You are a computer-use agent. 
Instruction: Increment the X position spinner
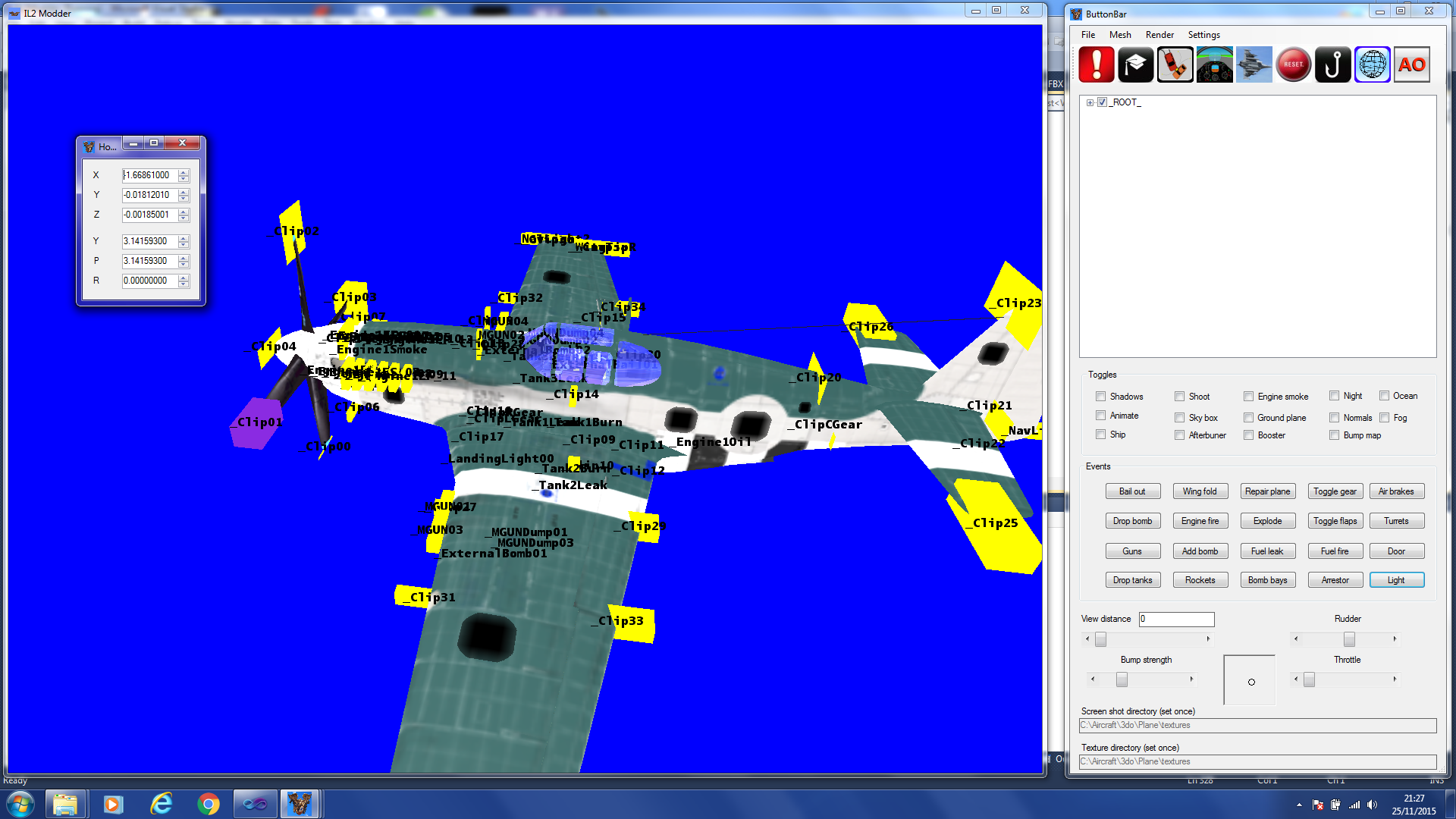184,172
